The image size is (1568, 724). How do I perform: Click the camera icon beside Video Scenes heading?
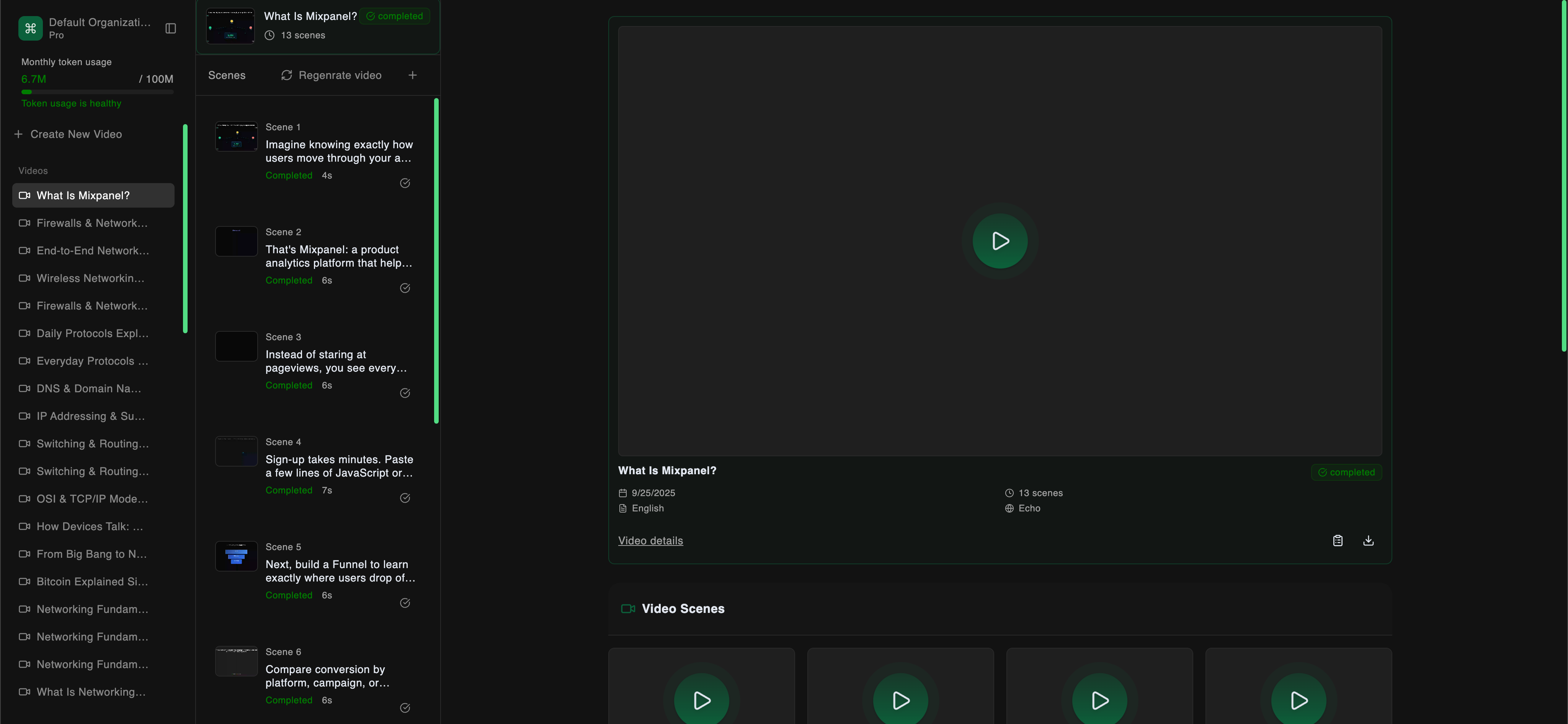(628, 609)
